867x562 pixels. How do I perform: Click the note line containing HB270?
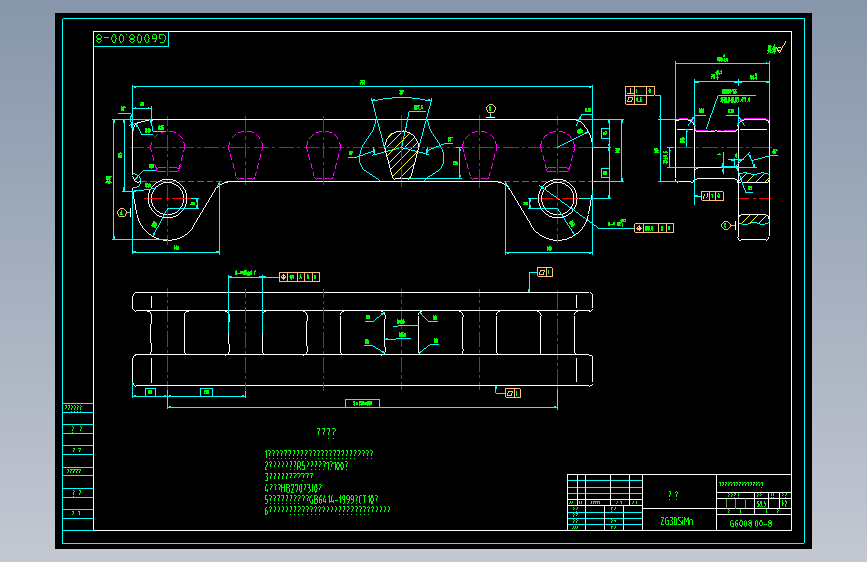[293, 488]
